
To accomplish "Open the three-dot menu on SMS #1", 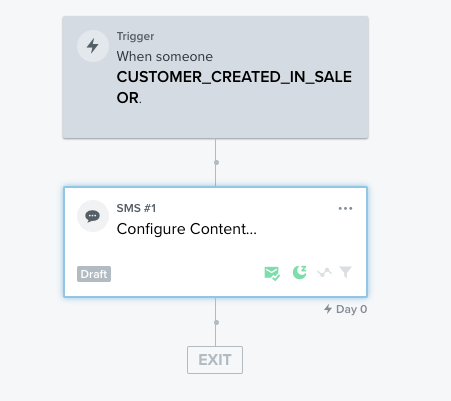I will (345, 208).
